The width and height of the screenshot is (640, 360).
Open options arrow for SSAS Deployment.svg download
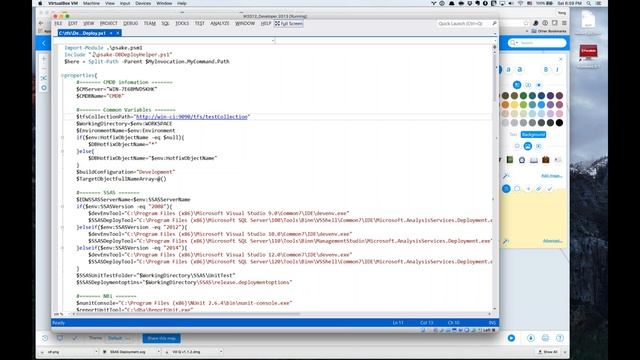point(158,352)
